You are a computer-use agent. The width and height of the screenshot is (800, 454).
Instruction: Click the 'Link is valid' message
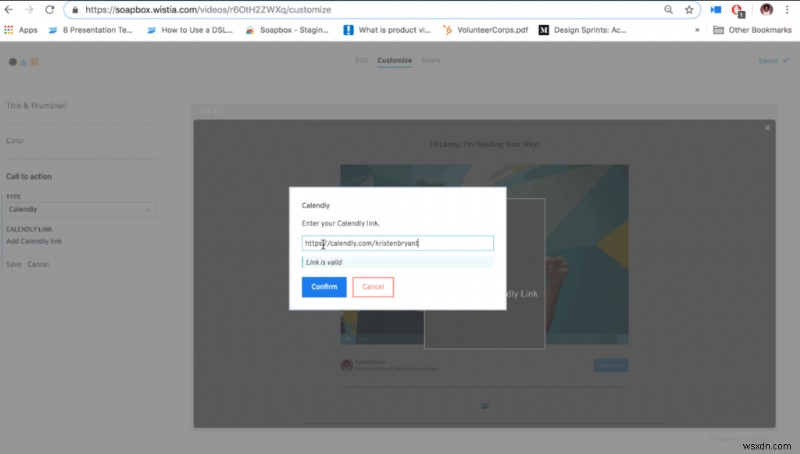click(x=397, y=262)
